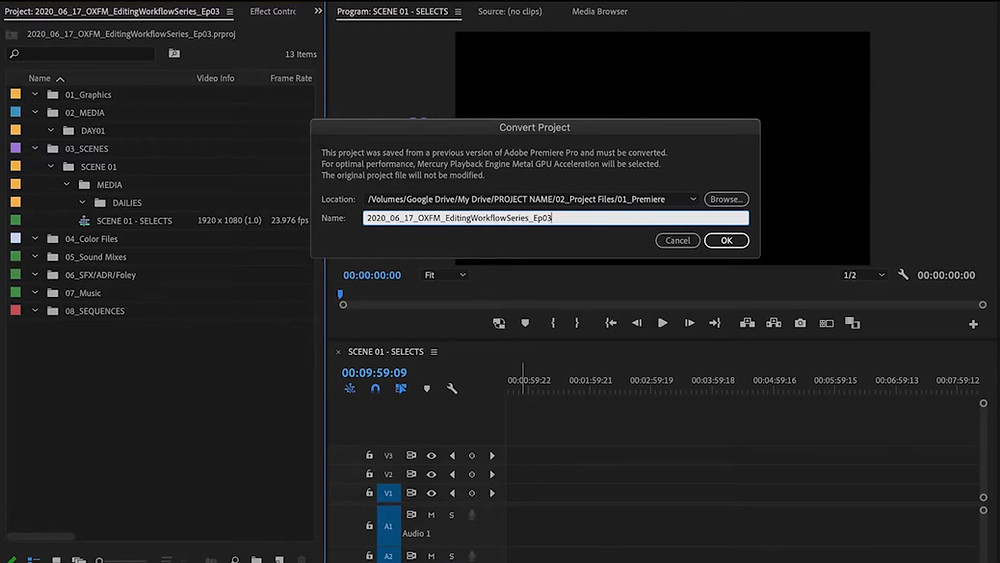Open the Media Browser tab
The width and height of the screenshot is (1000, 563).
click(599, 11)
